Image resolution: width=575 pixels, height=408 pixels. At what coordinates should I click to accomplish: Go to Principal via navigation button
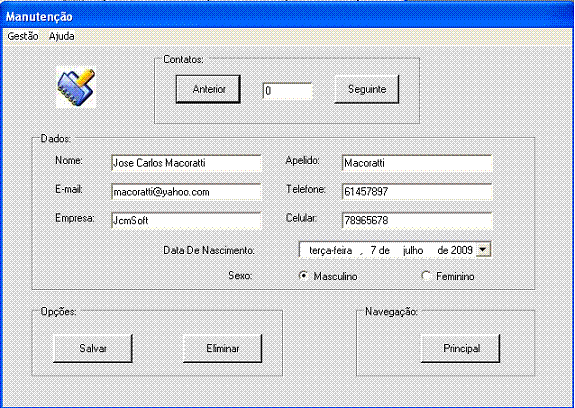[461, 348]
